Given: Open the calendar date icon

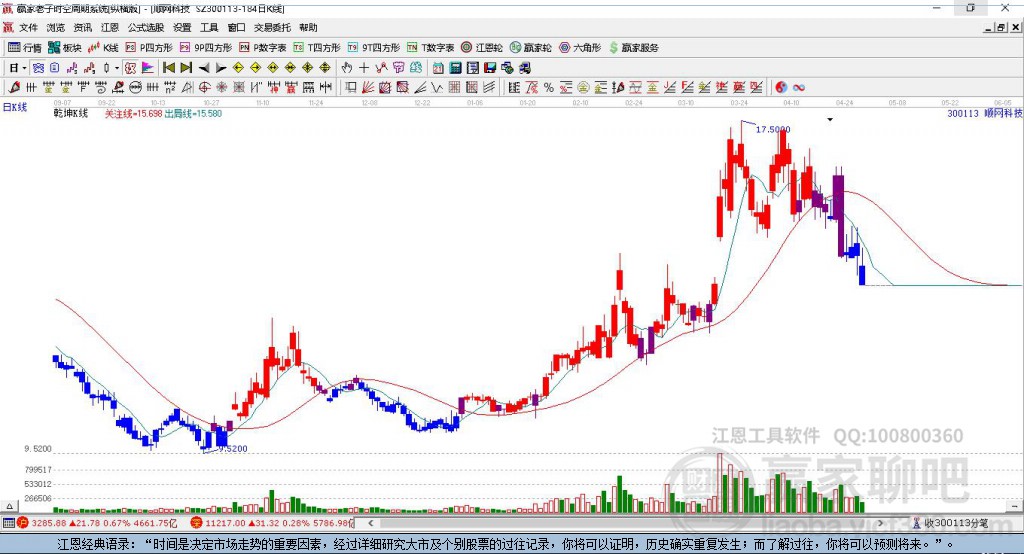Looking at the screenshot, I should pos(438,68).
